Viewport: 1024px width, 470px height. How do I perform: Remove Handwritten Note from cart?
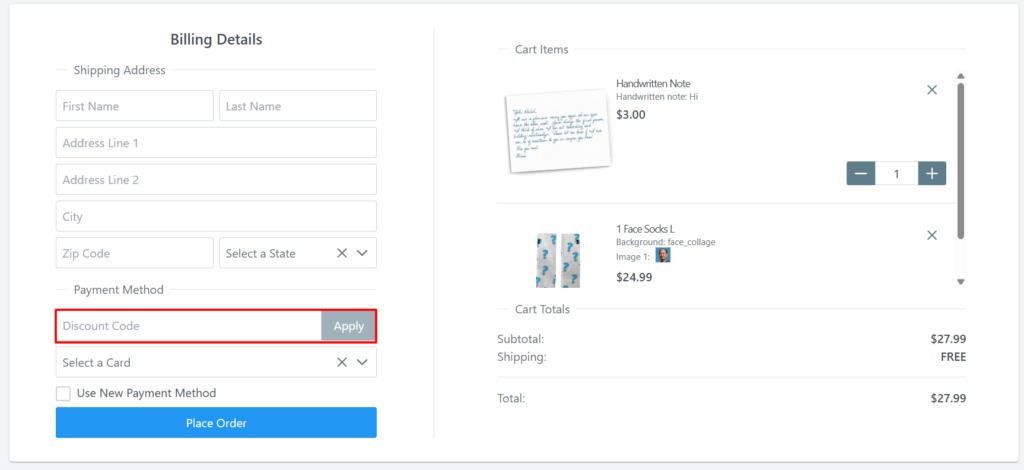pyautogui.click(x=932, y=90)
